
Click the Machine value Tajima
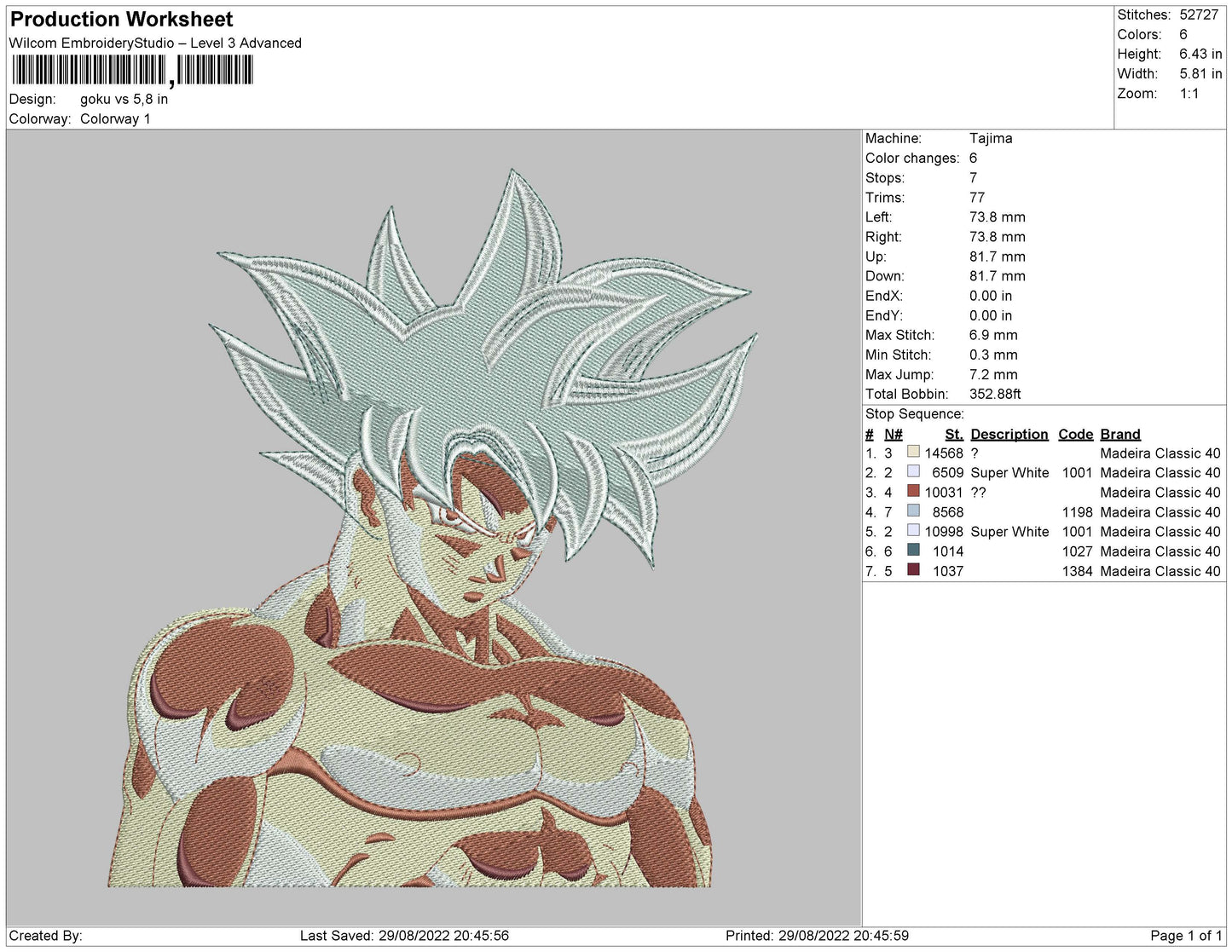coord(991,139)
